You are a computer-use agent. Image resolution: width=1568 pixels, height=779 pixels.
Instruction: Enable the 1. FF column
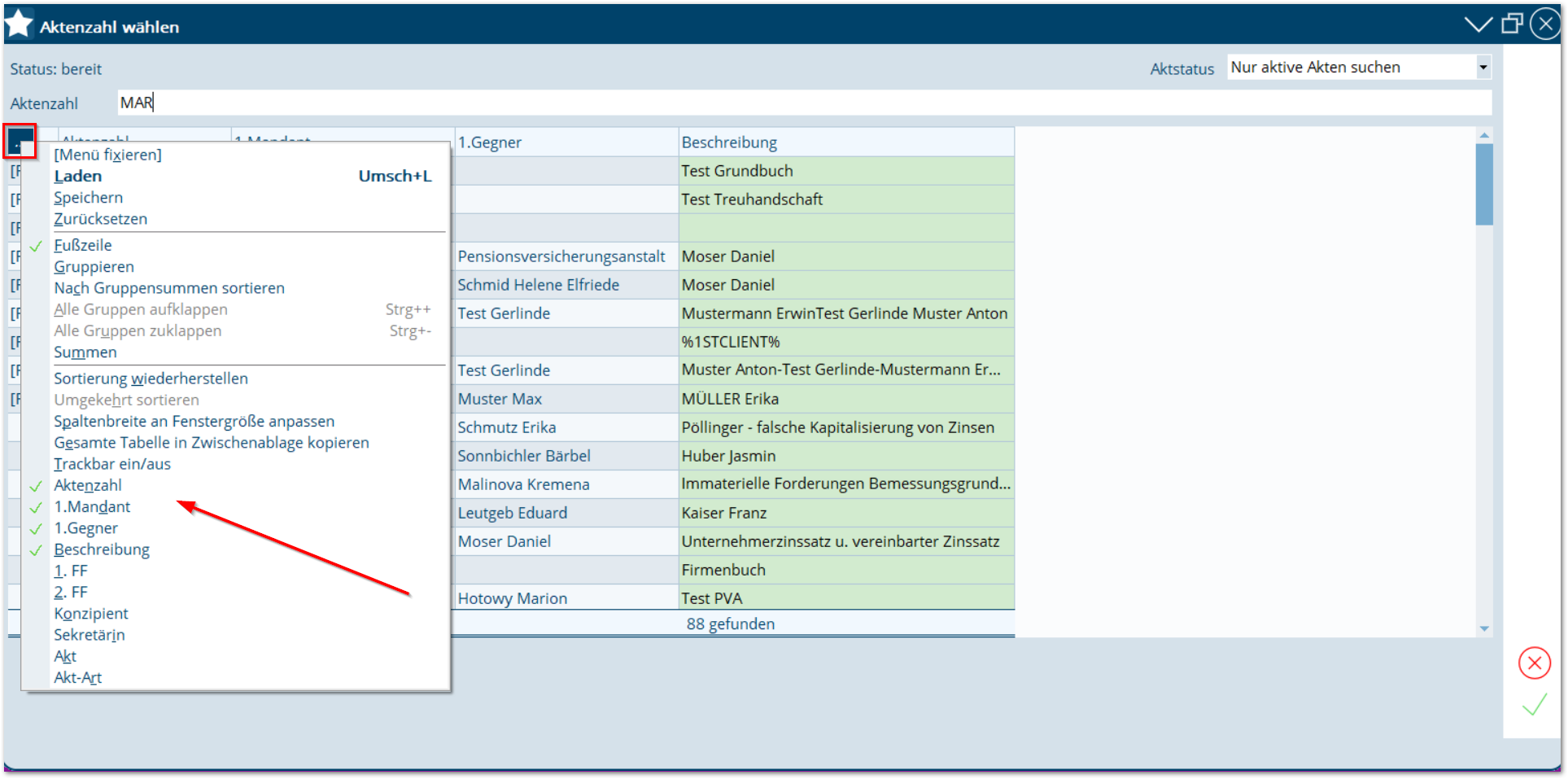tap(70, 571)
